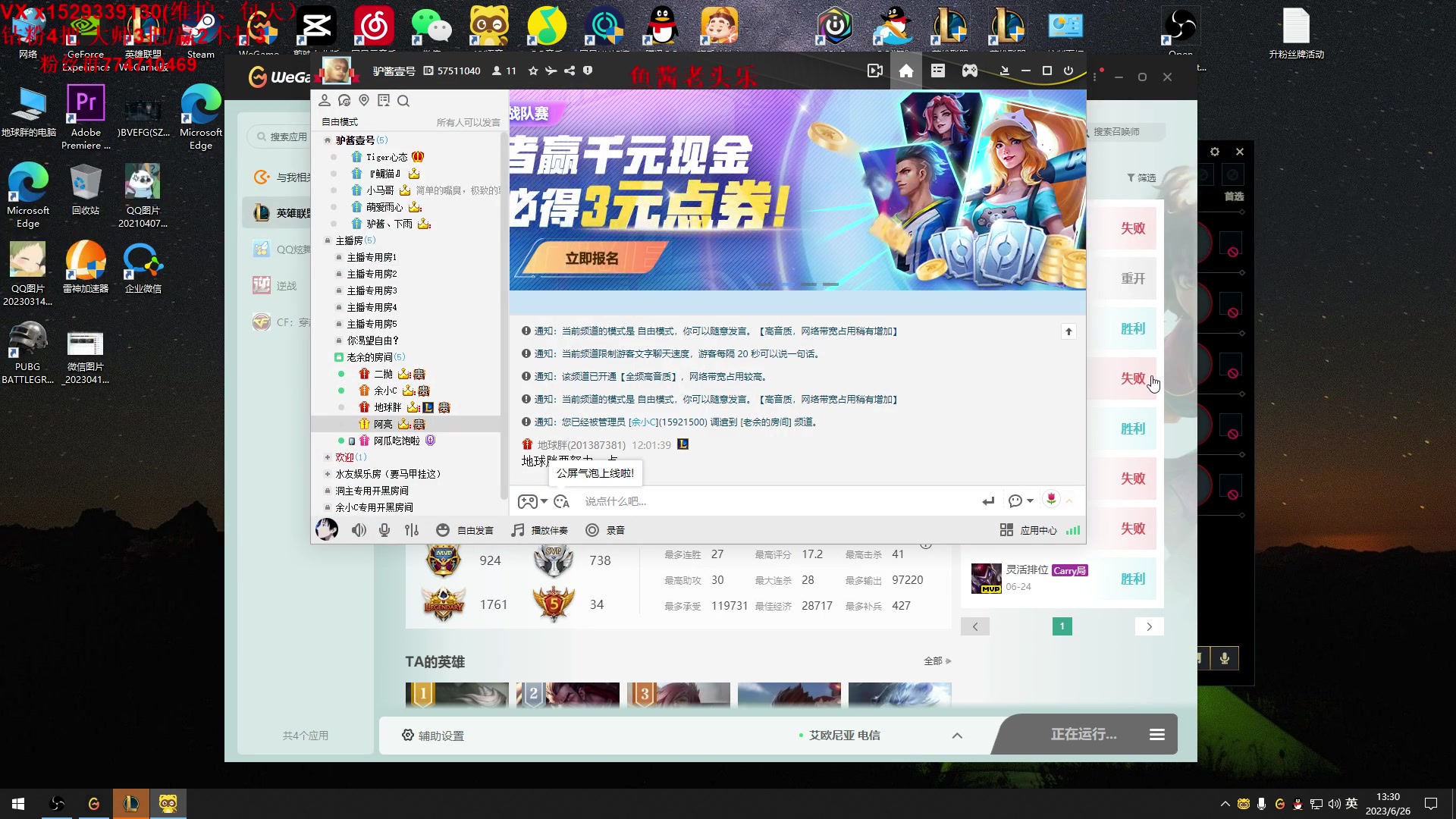
Task: Click the flower gift icon in the chat bar
Action: tap(1051, 499)
